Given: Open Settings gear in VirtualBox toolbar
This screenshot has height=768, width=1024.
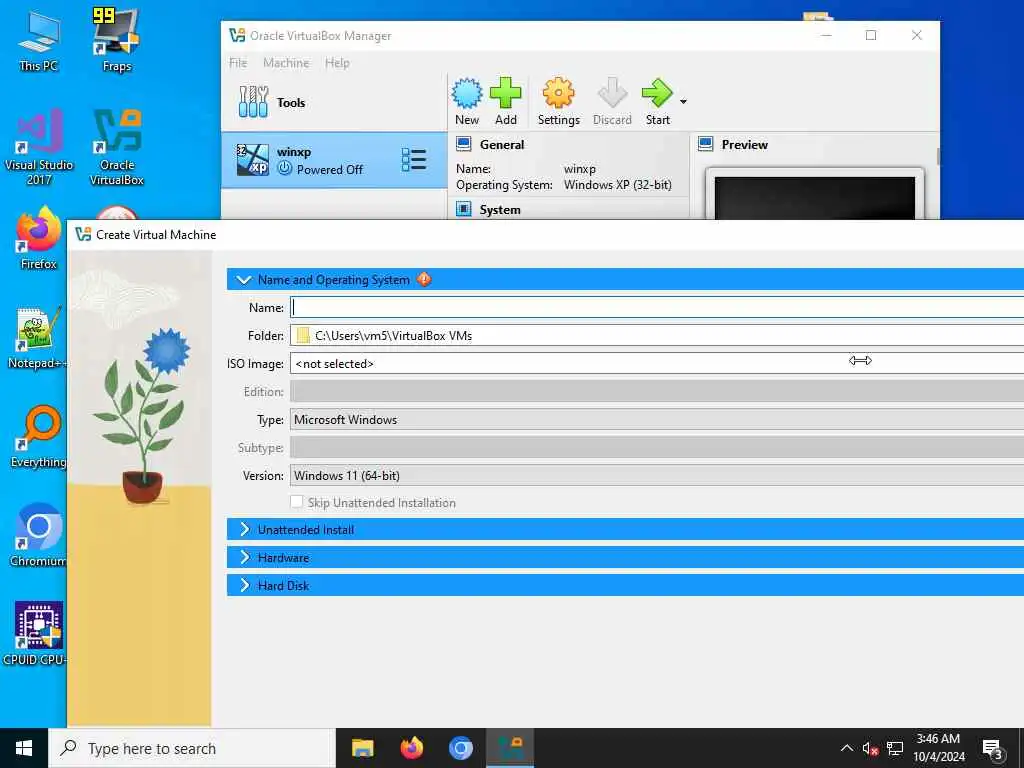Looking at the screenshot, I should tap(558, 101).
